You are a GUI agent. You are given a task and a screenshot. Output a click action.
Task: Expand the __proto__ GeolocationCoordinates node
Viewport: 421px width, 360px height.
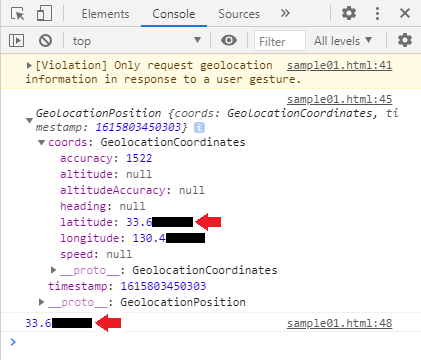(53, 270)
